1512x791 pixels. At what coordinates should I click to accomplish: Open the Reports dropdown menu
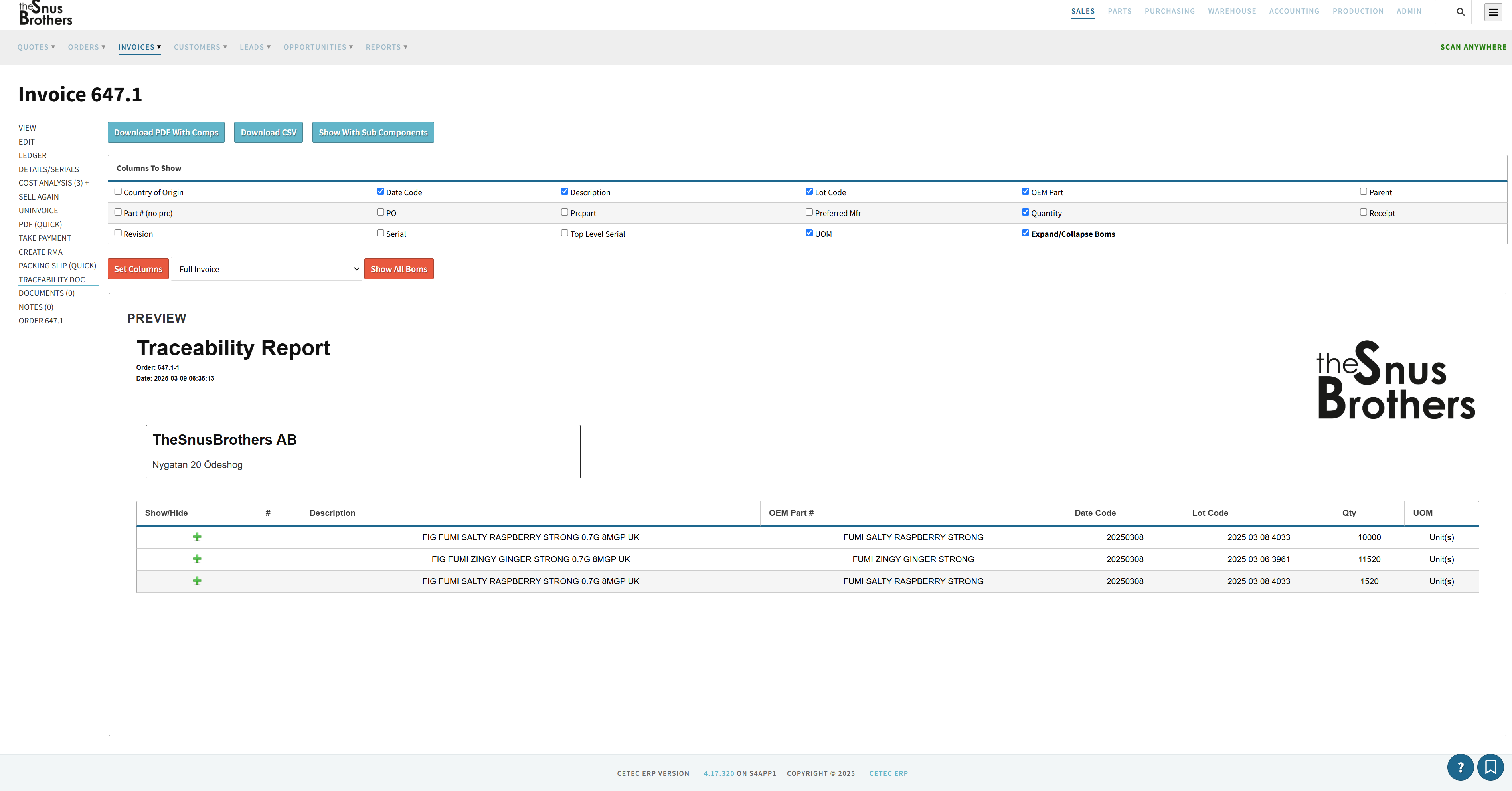pyautogui.click(x=387, y=47)
